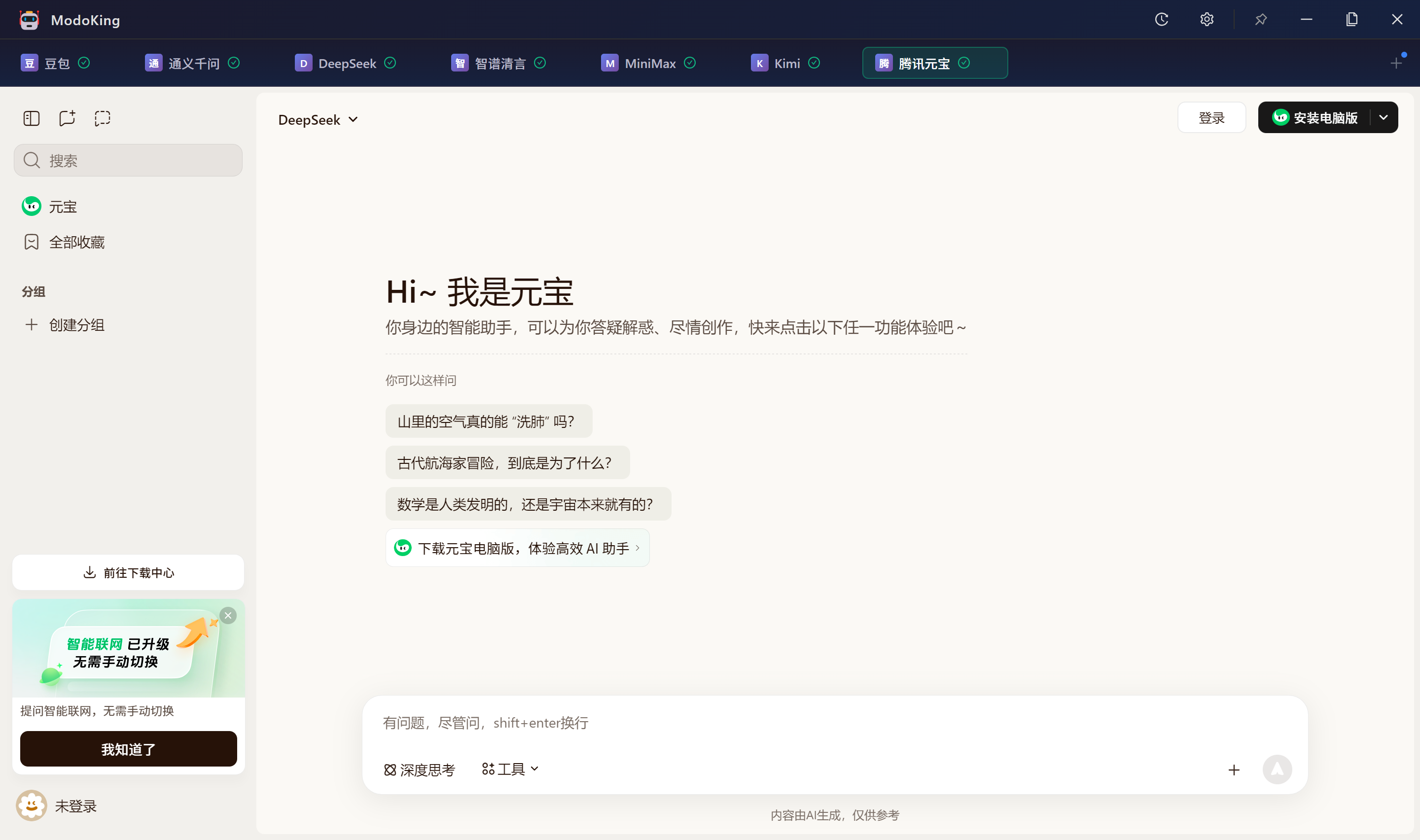Click 未登录 account label
This screenshot has width=1420, height=840.
pos(76,805)
